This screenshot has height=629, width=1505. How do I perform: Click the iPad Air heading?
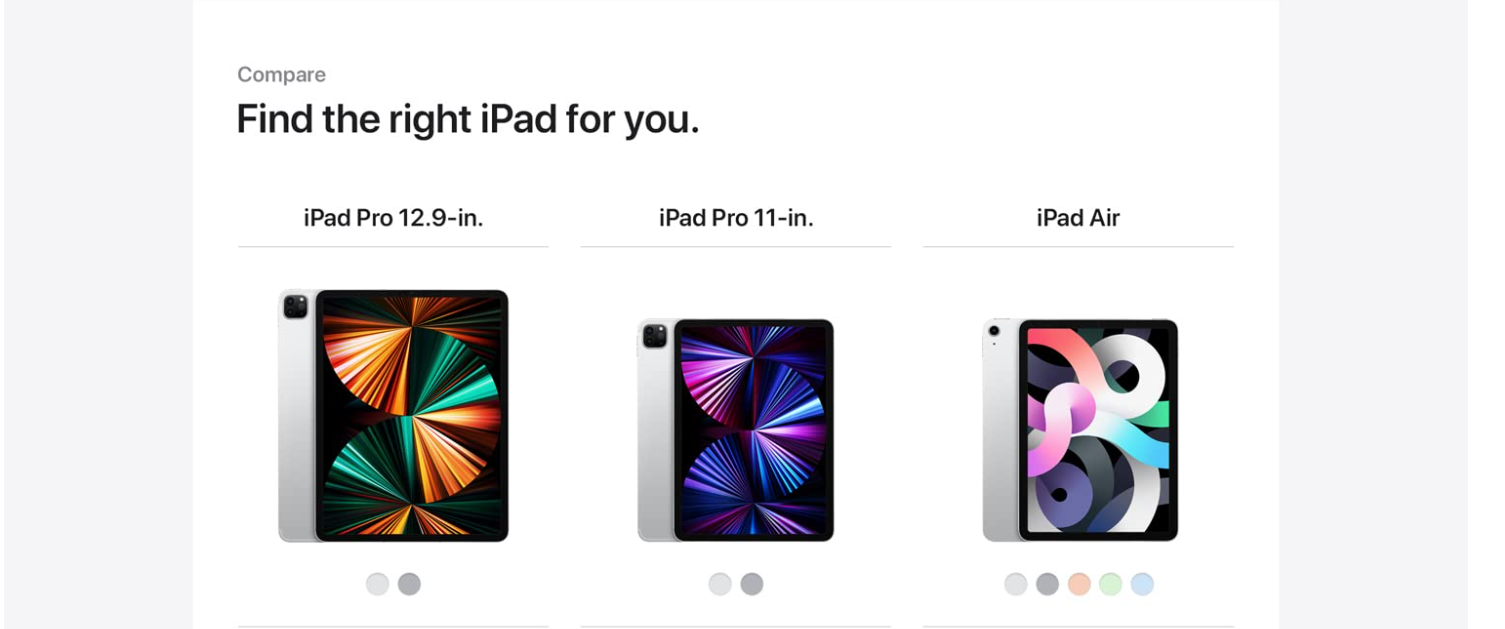point(1078,218)
